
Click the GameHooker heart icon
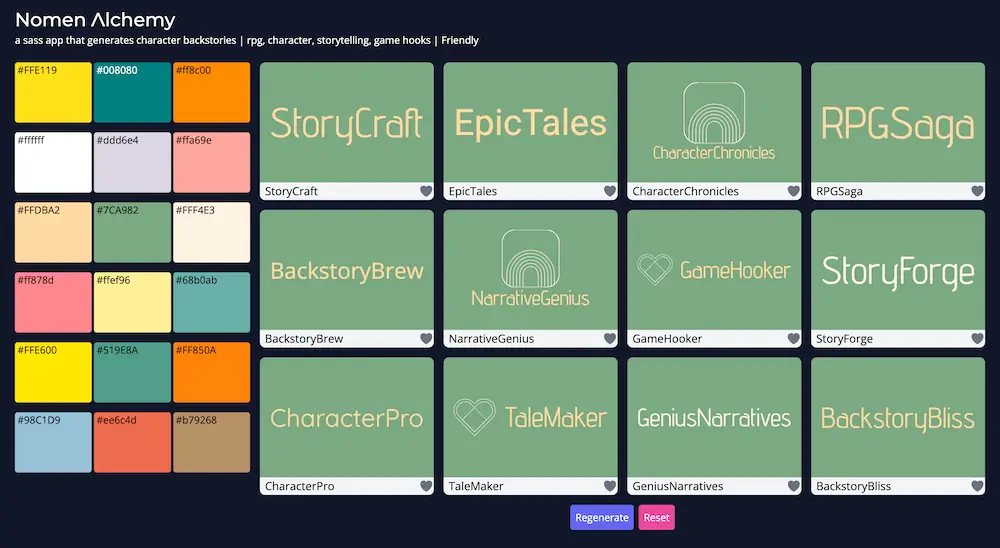point(794,339)
